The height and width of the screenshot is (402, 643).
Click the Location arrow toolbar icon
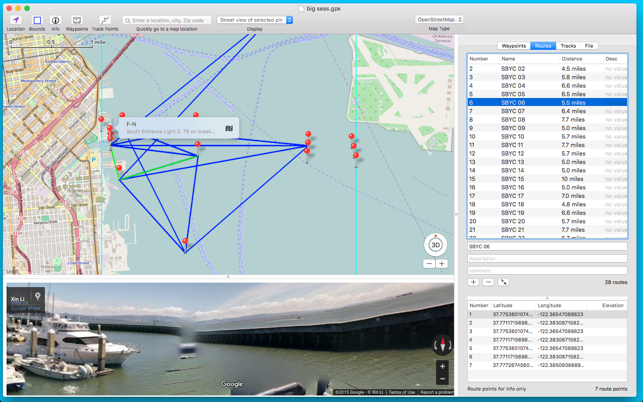pyautogui.click(x=16, y=20)
